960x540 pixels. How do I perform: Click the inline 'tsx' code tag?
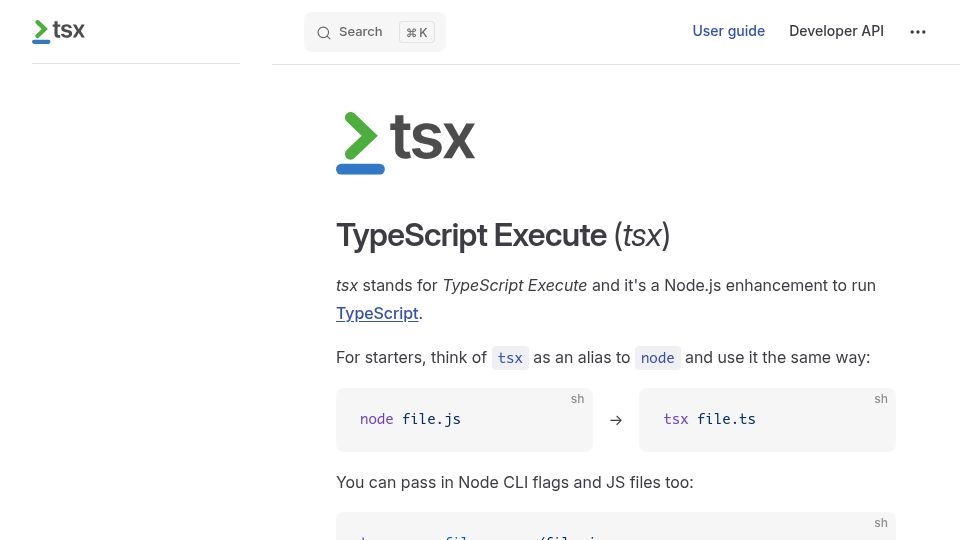[x=510, y=358]
